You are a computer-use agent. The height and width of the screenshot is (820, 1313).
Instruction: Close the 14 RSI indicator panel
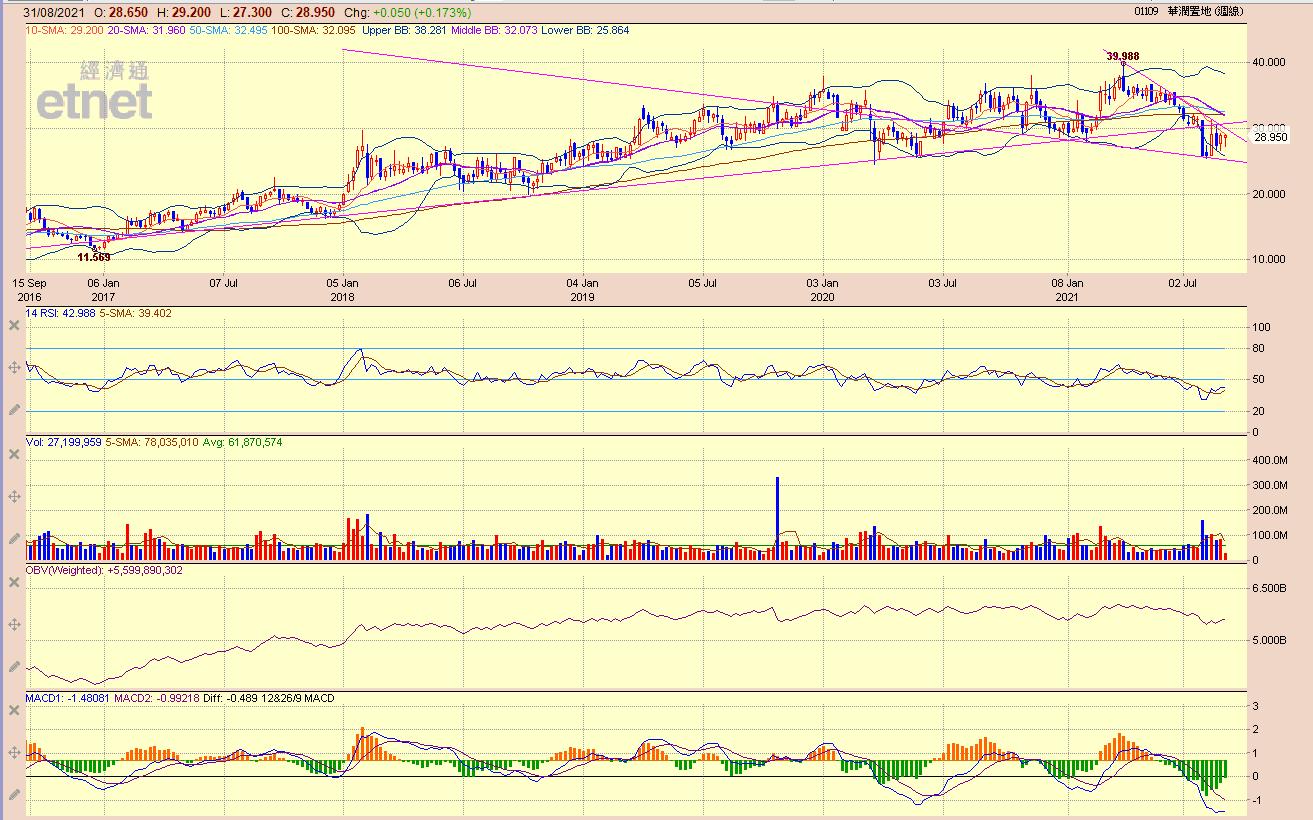(14, 325)
